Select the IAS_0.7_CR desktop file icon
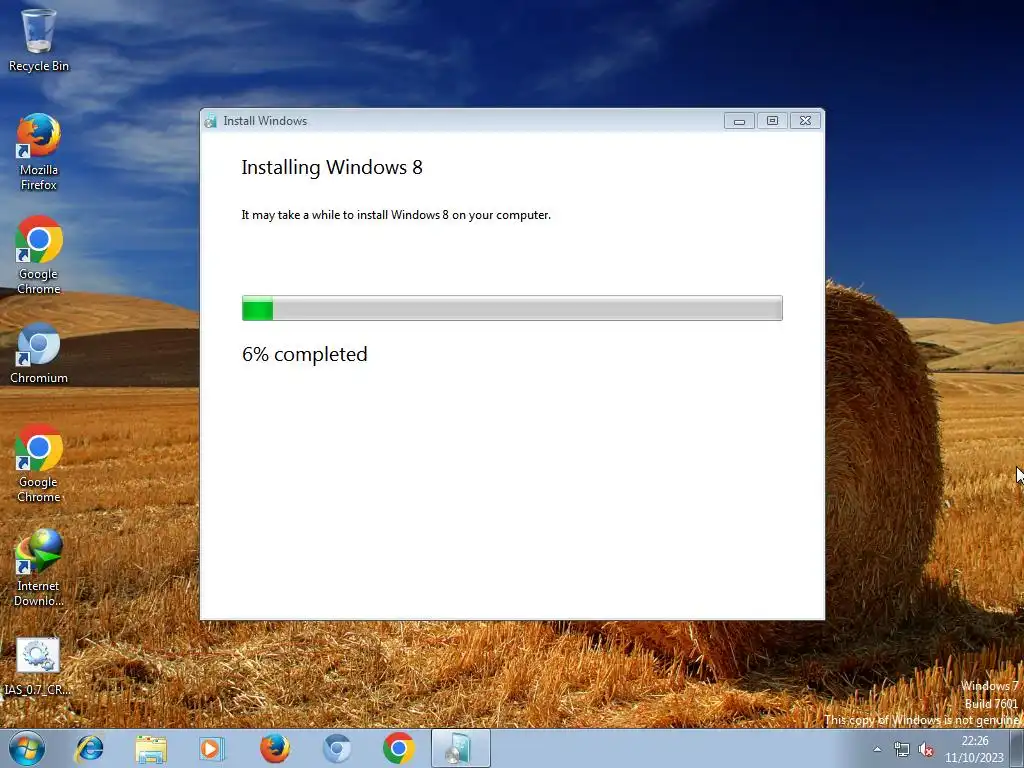 click(x=38, y=666)
